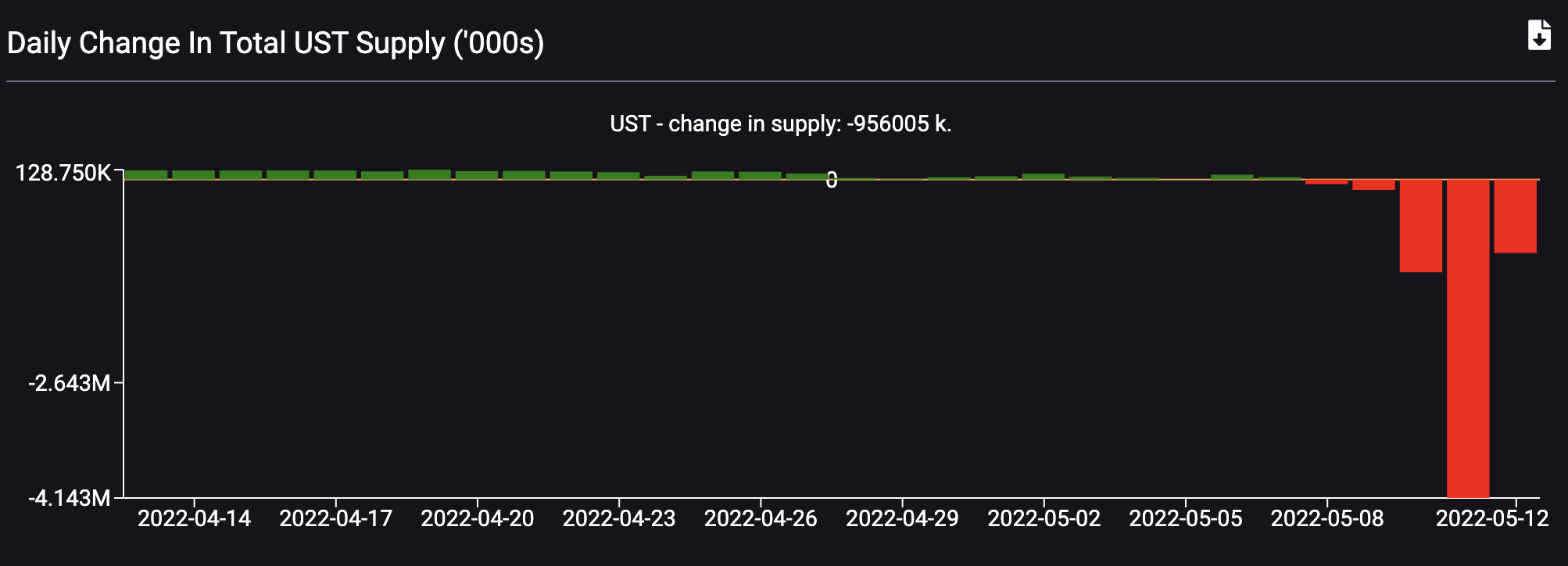Screen dimensions: 1568x566
Task: Click the chart title text
Action: [x=275, y=43]
